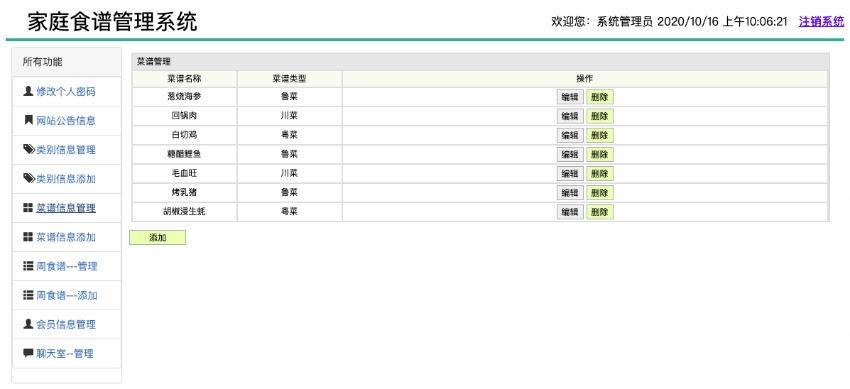Click the 注销系统 logout link
The height and width of the screenshot is (389, 850).
(821, 22)
